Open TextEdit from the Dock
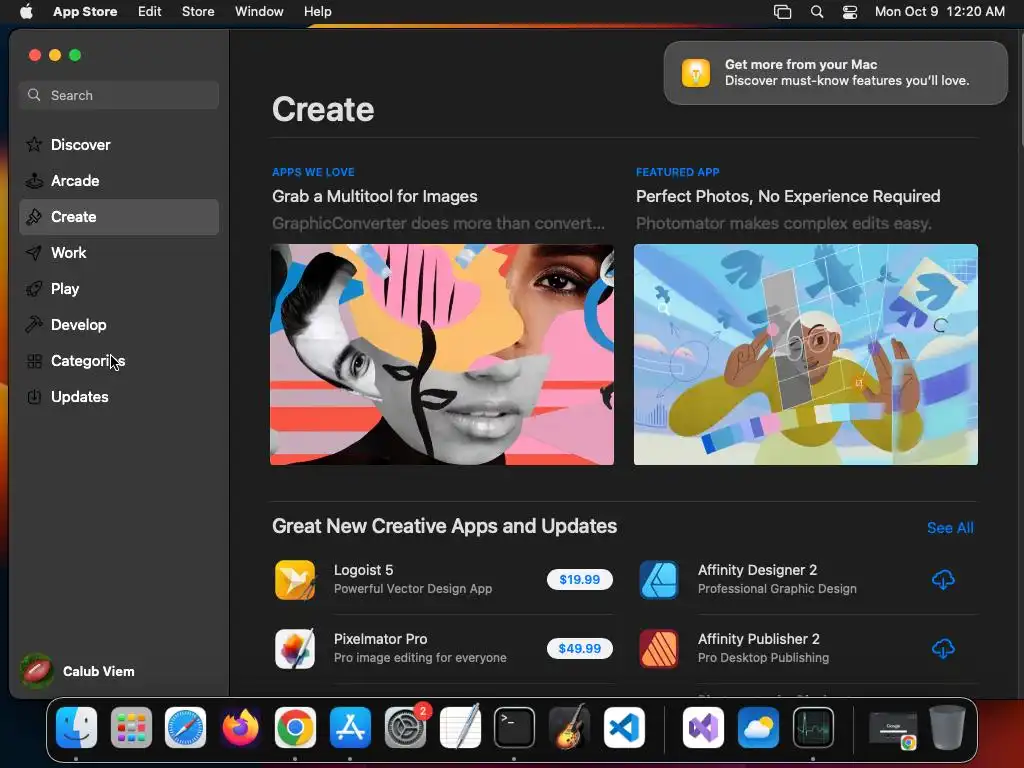Viewport: 1024px width, 768px height. point(460,727)
